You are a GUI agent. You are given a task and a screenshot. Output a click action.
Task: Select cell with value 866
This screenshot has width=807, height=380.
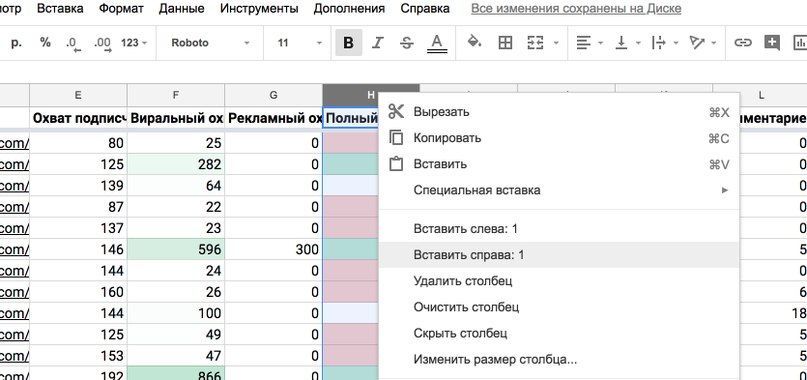coord(176,374)
